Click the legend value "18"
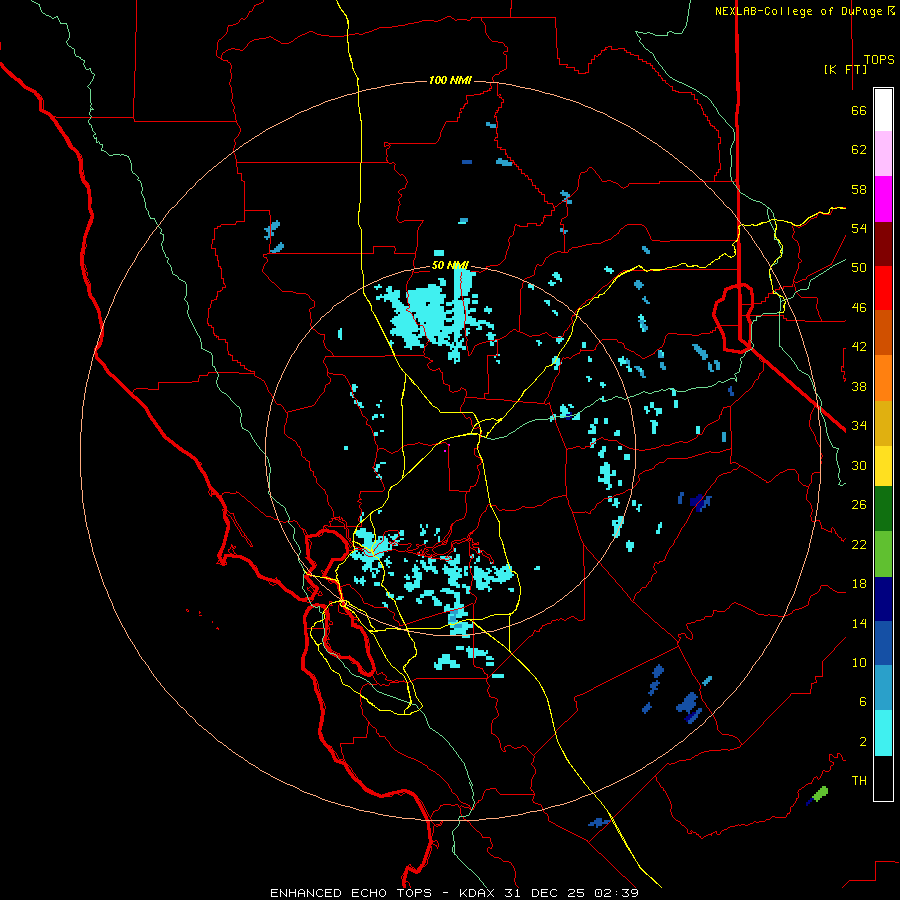The height and width of the screenshot is (900, 900). coord(859,584)
